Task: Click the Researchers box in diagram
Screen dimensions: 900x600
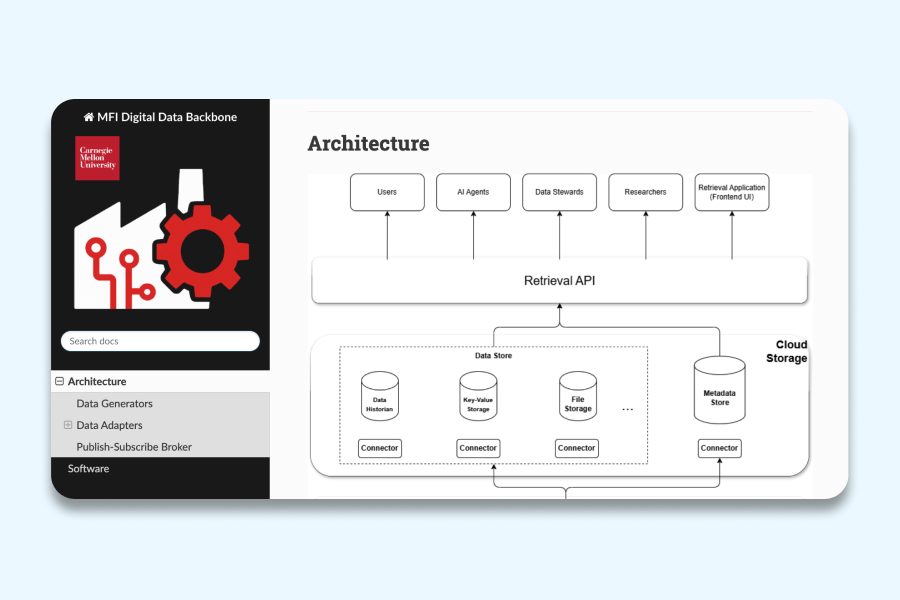Action: click(x=645, y=192)
